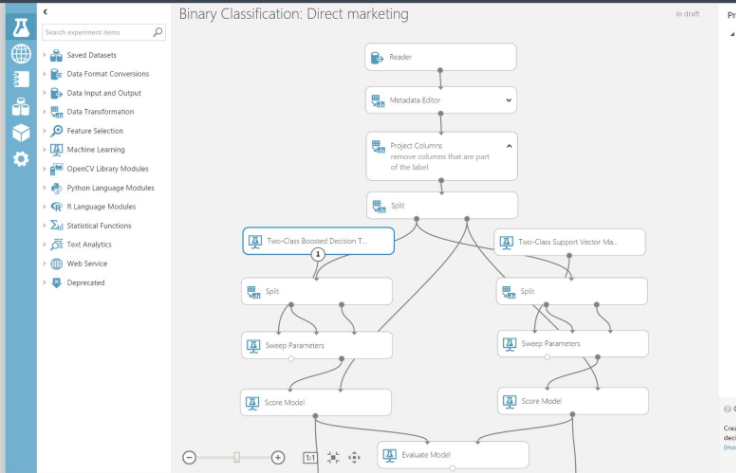Open Trained Models cube icon in left rail
This screenshot has height=473, width=736.
[20, 133]
